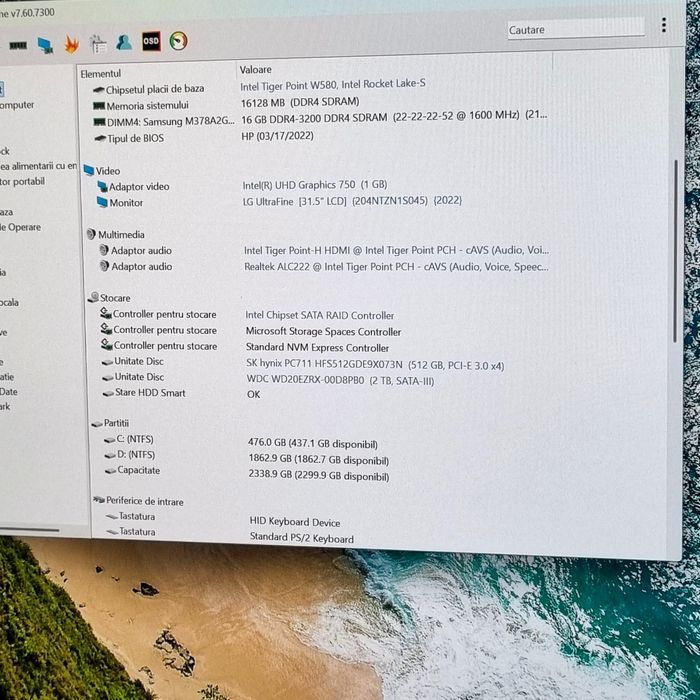Open the three-dot menu beside search

[664, 25]
